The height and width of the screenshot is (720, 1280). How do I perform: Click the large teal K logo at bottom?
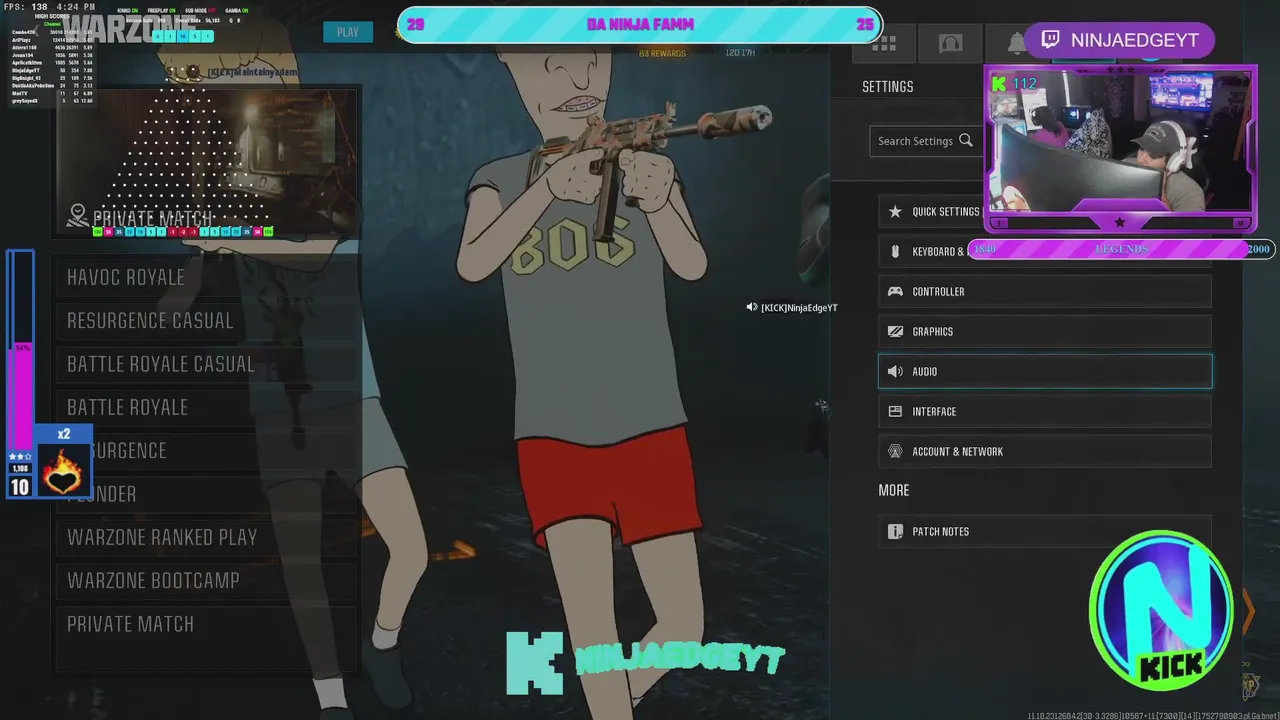tap(535, 662)
